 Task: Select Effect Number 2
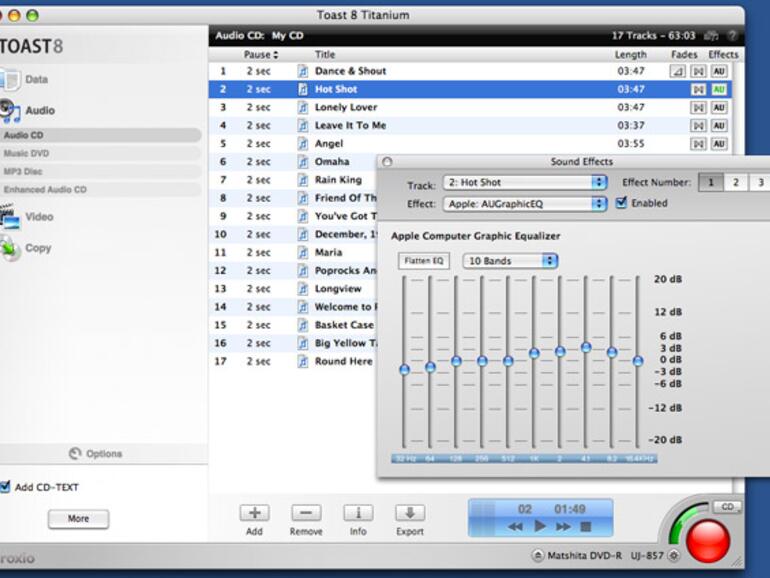pyautogui.click(x=735, y=183)
